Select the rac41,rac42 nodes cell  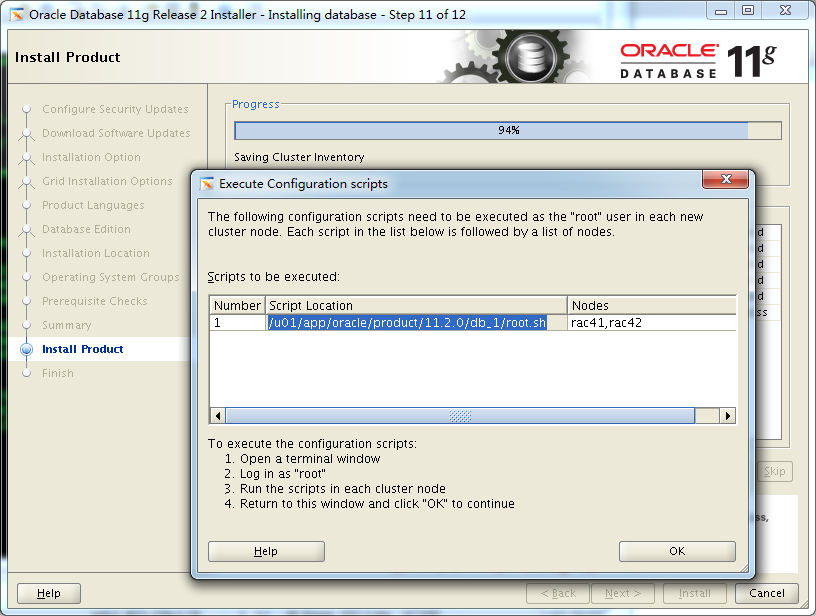click(652, 323)
